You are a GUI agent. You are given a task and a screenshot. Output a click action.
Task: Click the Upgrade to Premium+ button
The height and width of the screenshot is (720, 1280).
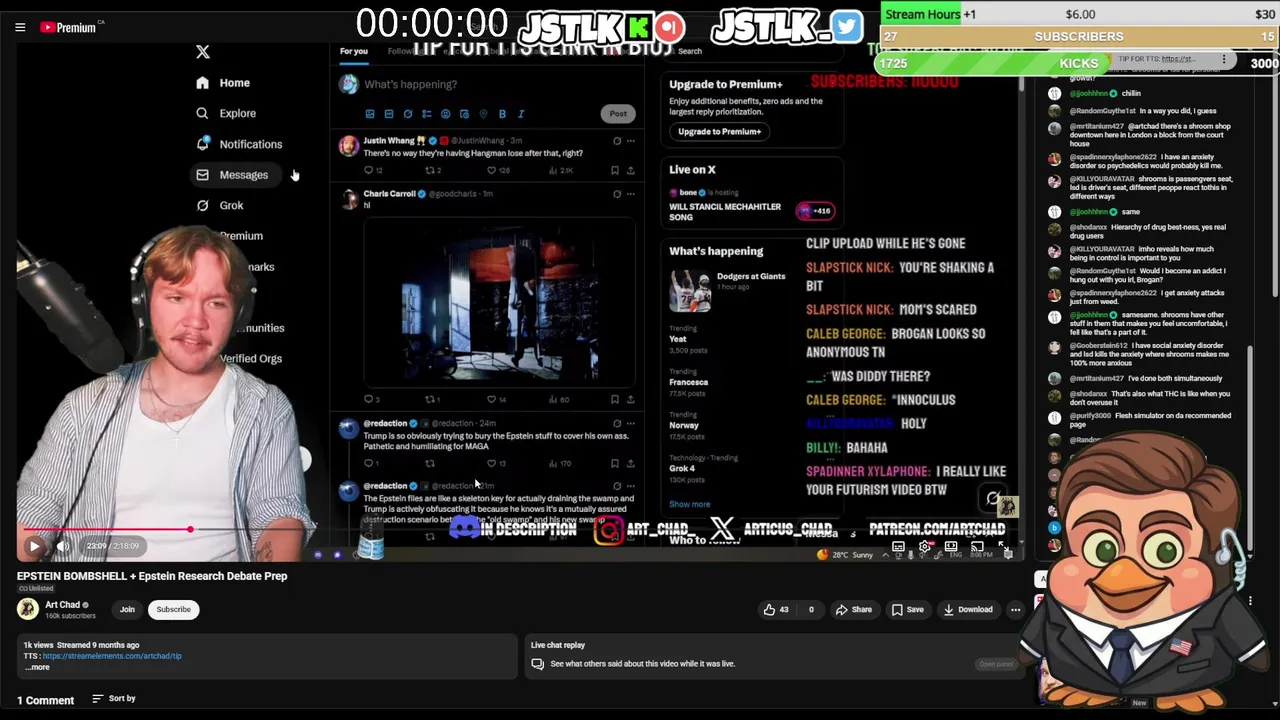pos(719,132)
